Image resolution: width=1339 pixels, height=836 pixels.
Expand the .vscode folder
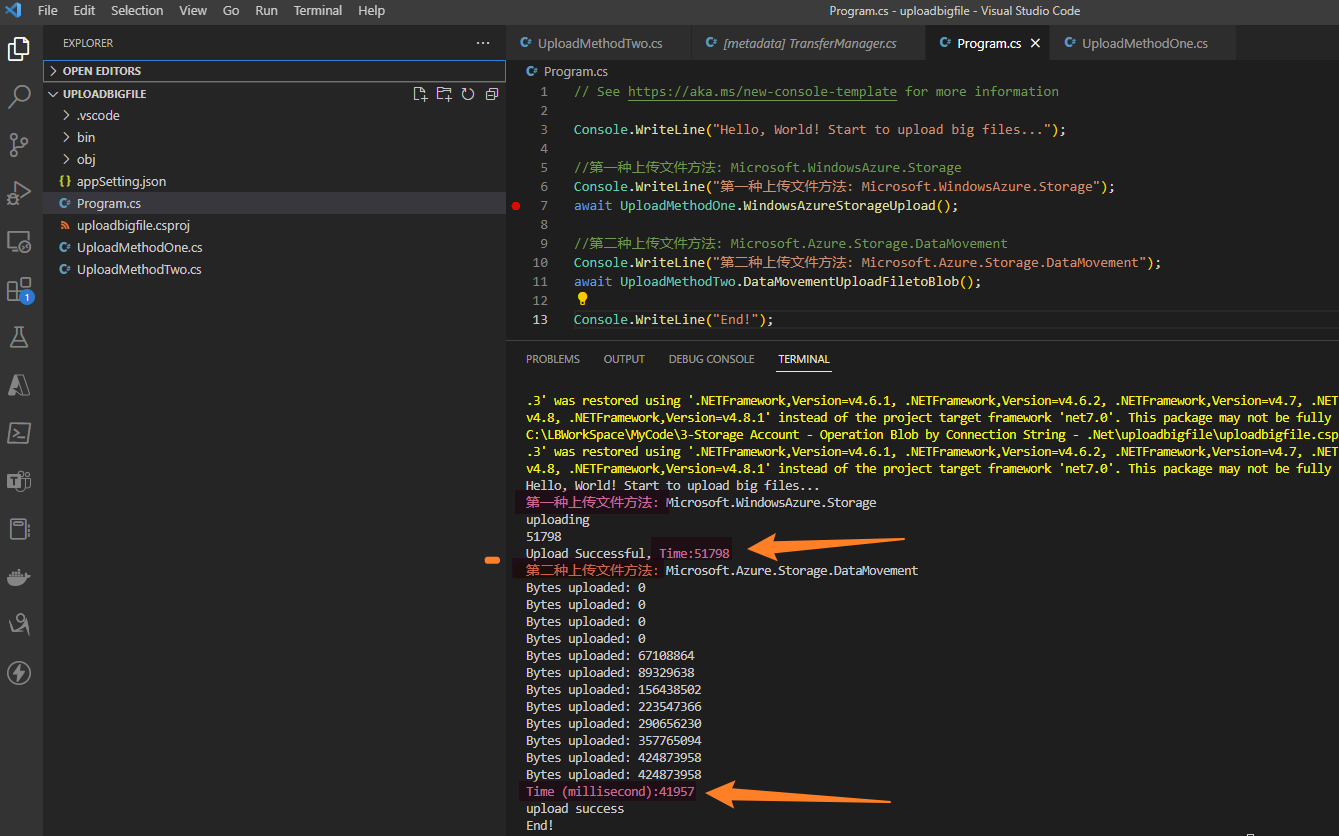pos(97,115)
